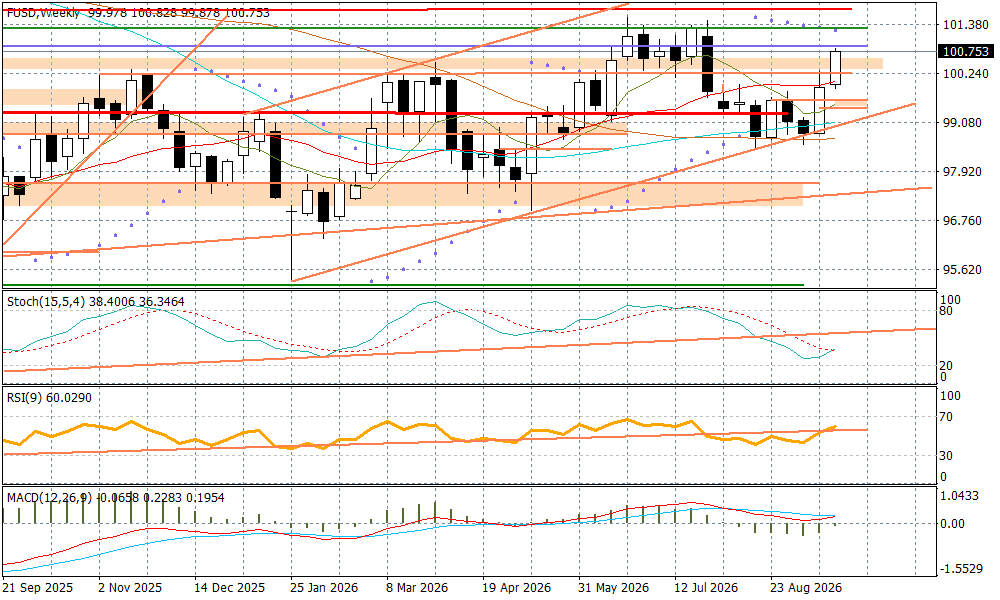1000x600 pixels.
Task: Click the 23 Aug 2026 date label
Action: [805, 587]
